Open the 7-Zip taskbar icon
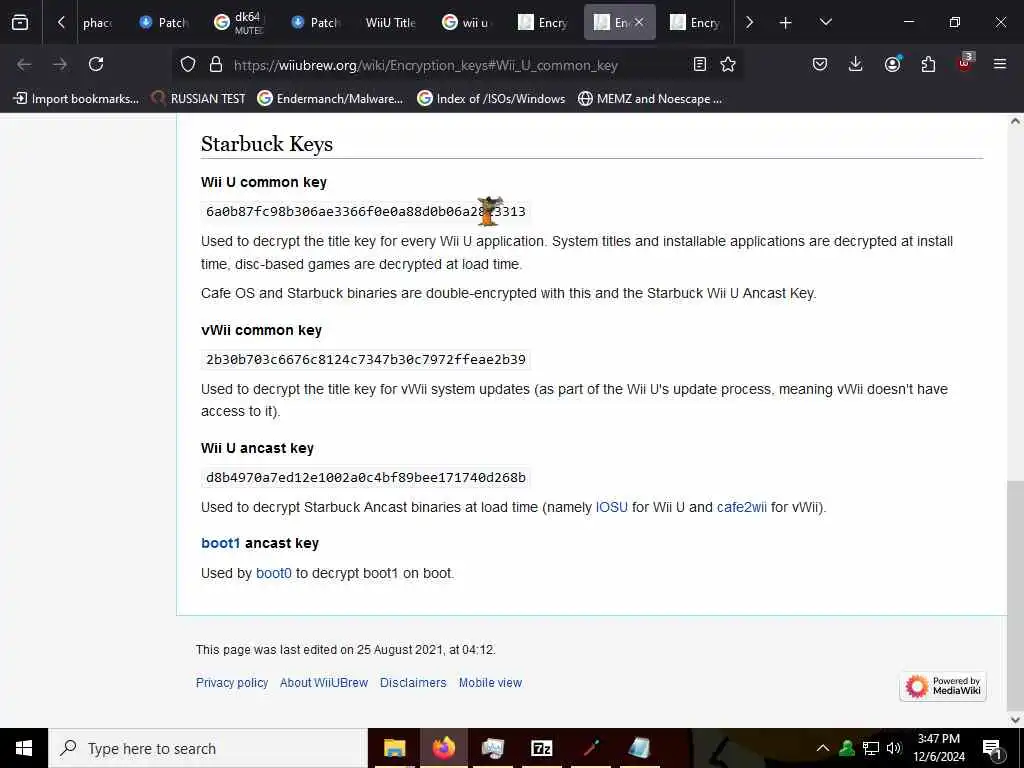The height and width of the screenshot is (768, 1024). (x=541, y=748)
